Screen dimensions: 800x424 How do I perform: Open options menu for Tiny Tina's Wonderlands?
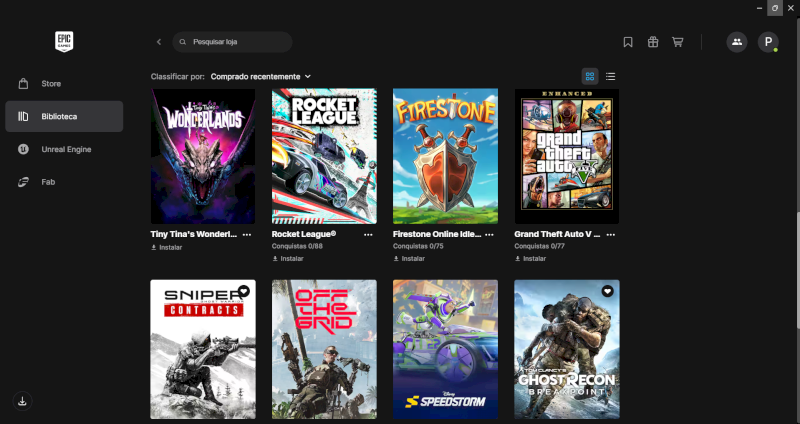tap(247, 235)
